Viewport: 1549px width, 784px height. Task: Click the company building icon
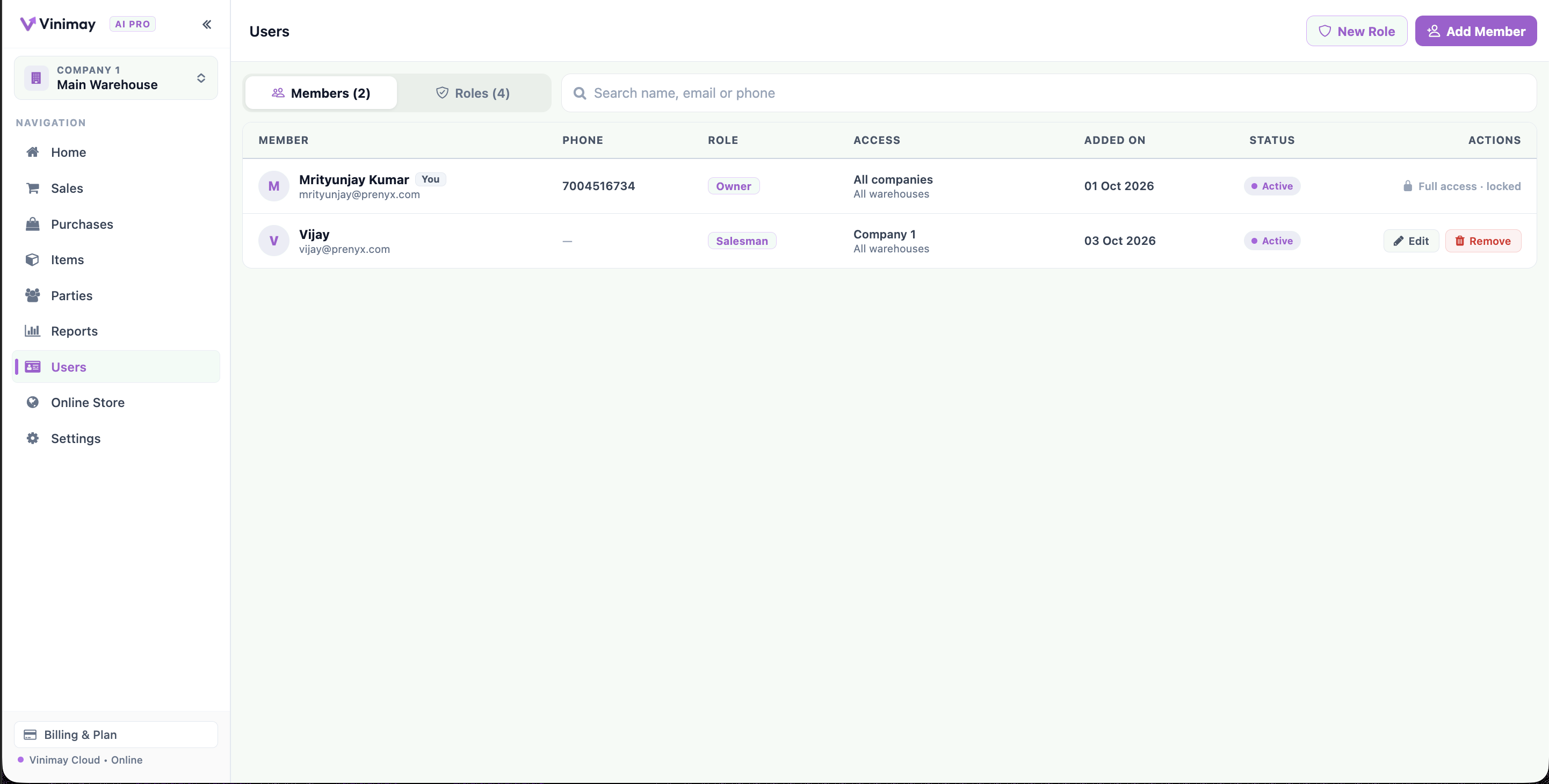pos(36,77)
